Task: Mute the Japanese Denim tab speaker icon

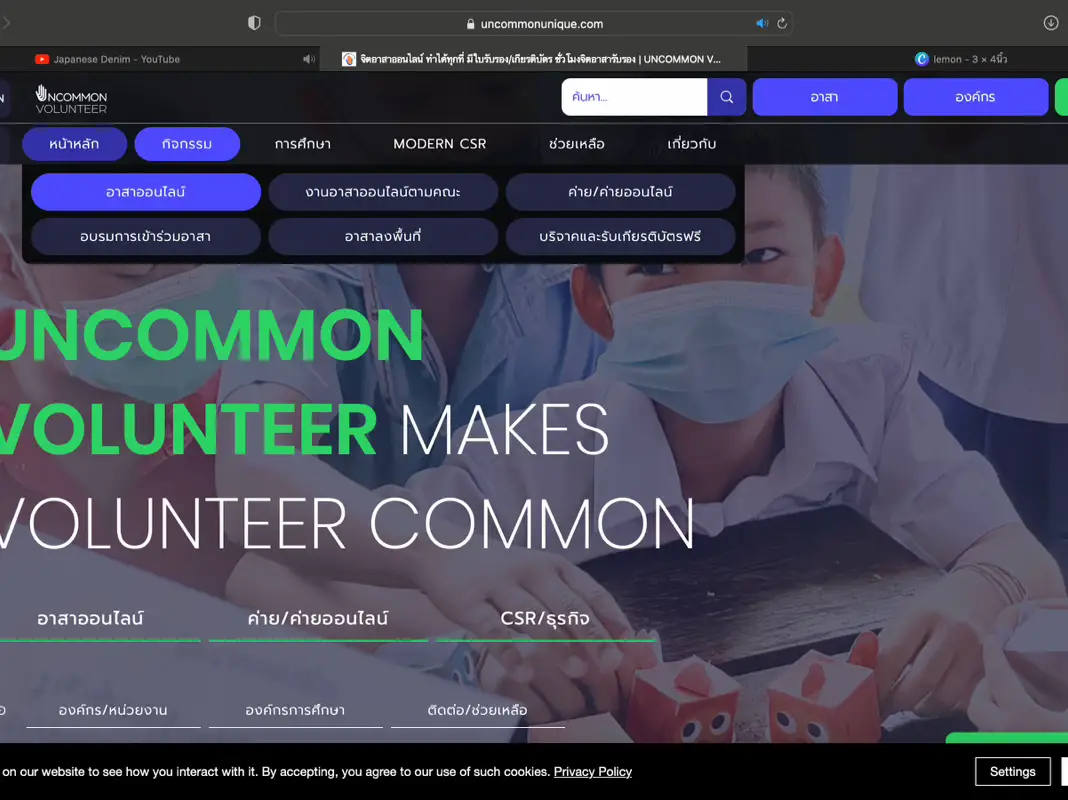Action: tap(308, 59)
